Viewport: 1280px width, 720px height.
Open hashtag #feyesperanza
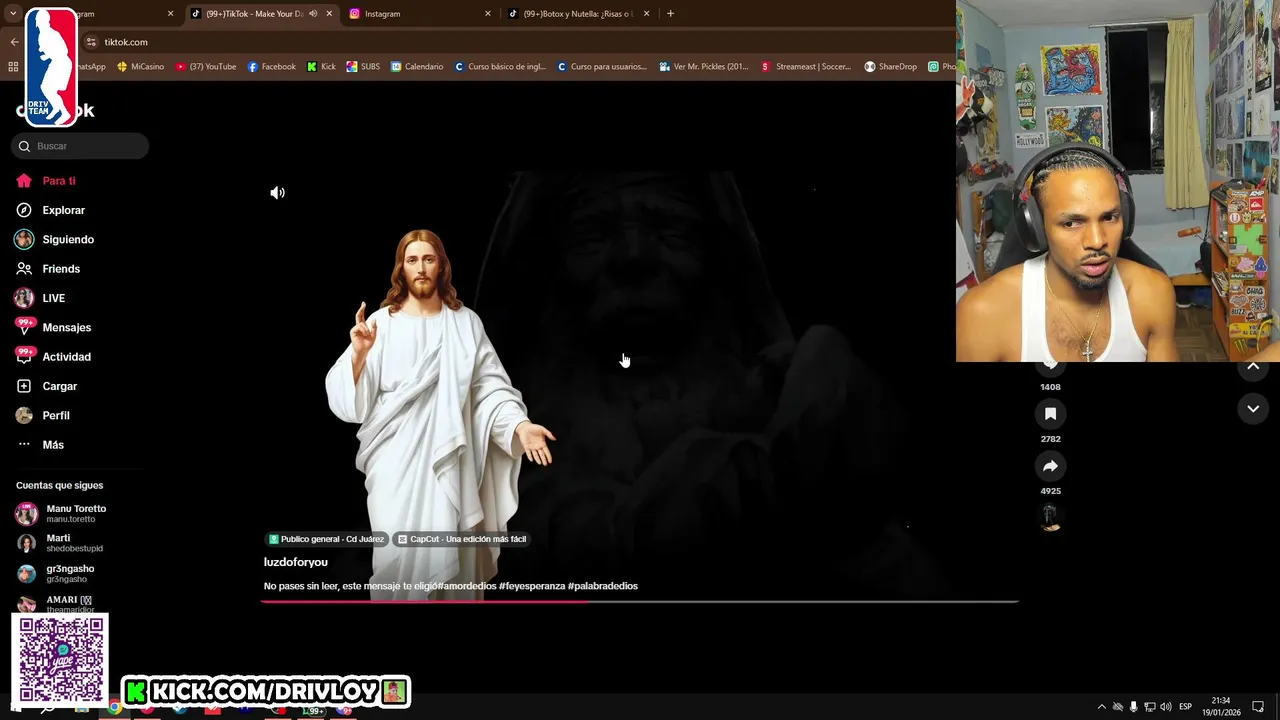pyautogui.click(x=532, y=586)
